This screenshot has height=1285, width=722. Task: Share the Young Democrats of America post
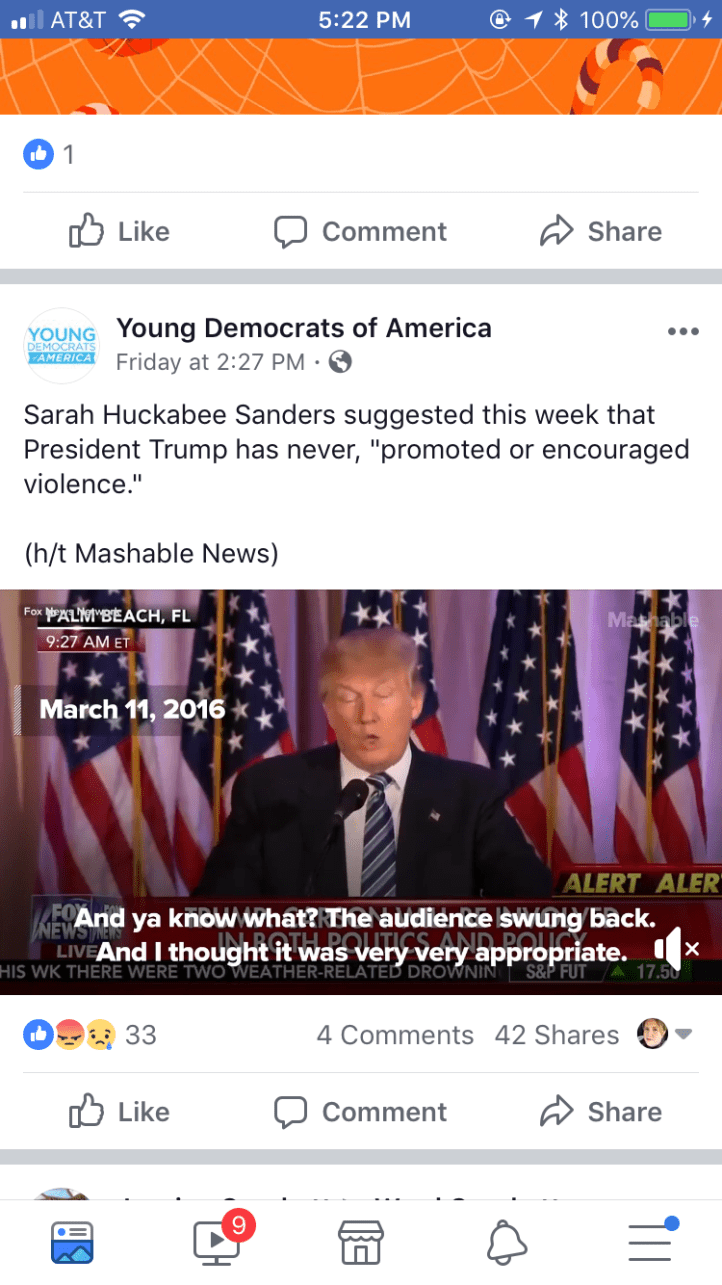point(600,1112)
